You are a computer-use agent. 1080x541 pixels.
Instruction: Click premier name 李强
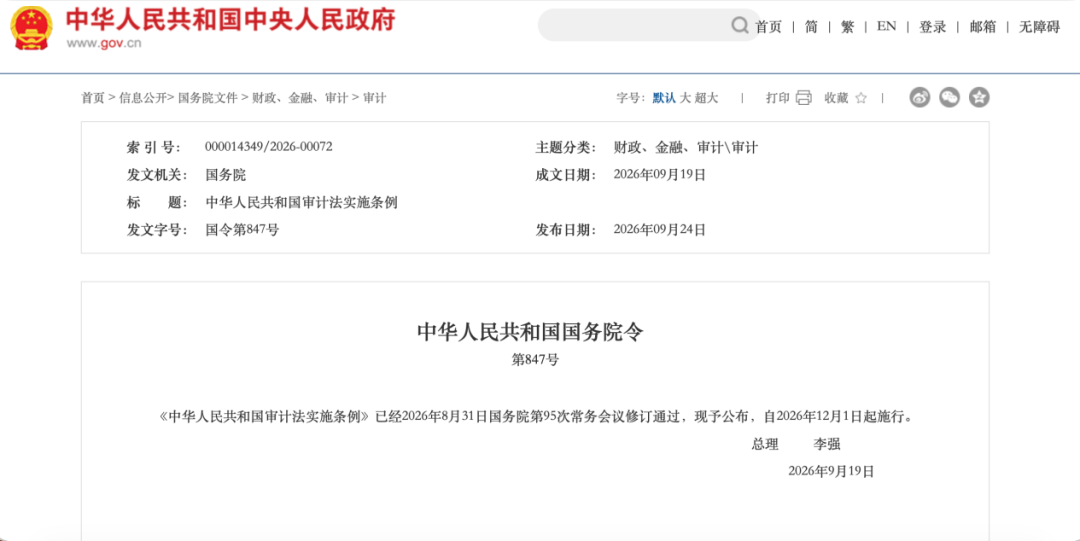pos(827,445)
